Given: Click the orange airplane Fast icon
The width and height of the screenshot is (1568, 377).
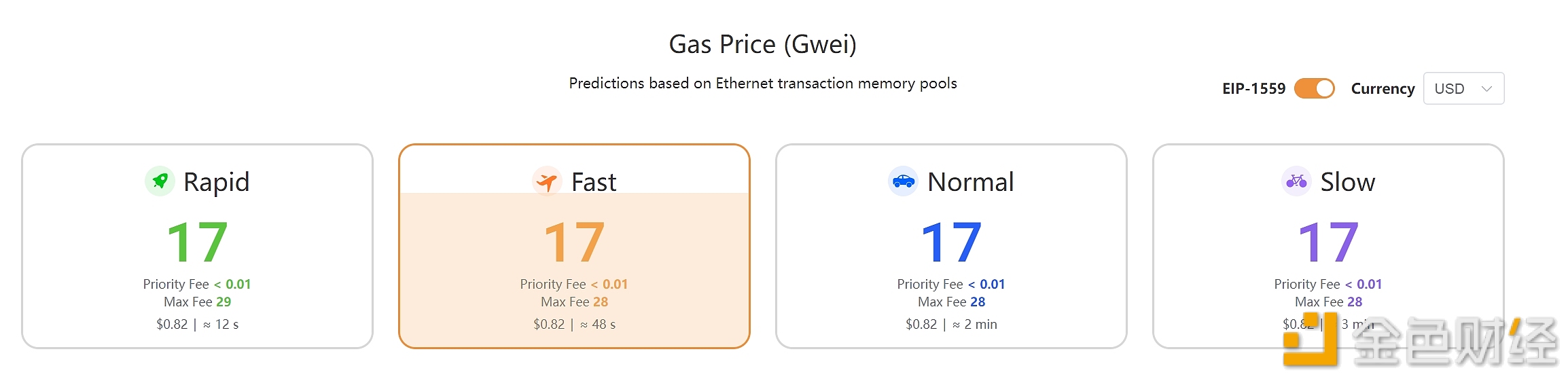Looking at the screenshot, I should coord(547,181).
